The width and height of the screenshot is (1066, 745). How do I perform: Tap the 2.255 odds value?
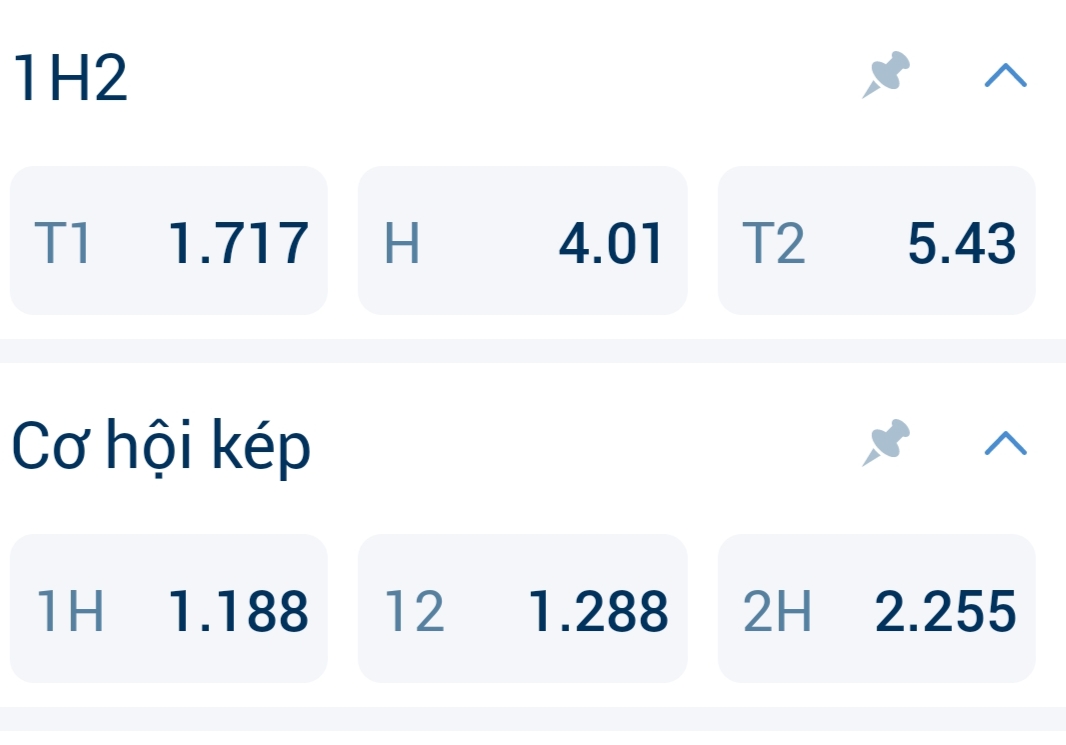tap(946, 612)
